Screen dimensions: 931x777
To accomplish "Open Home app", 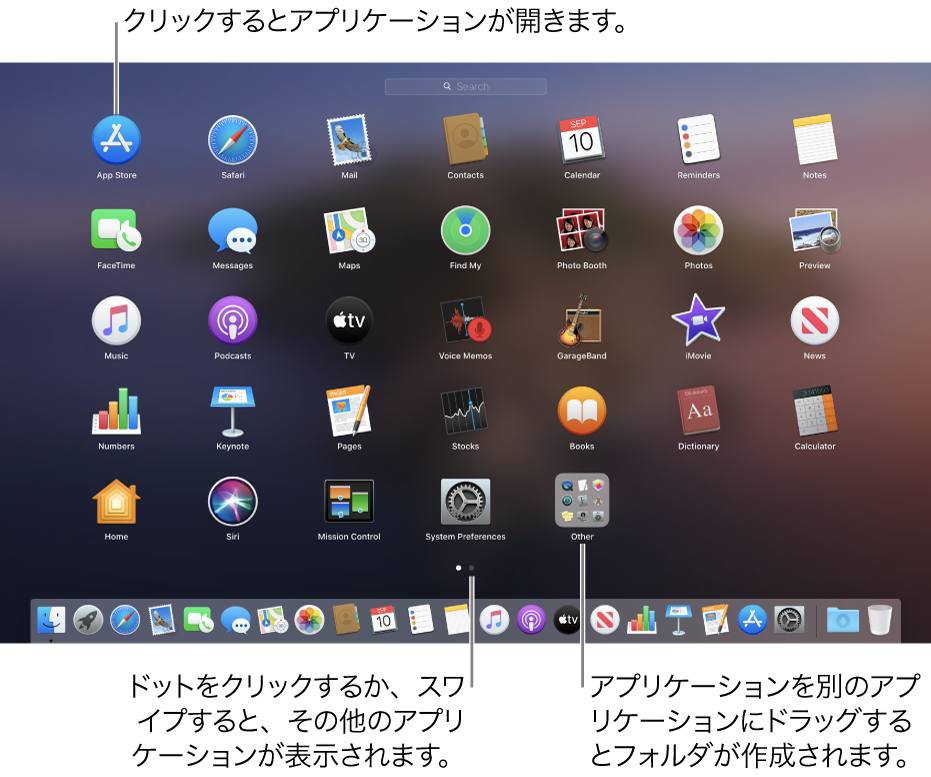I will pyautogui.click(x=116, y=501).
